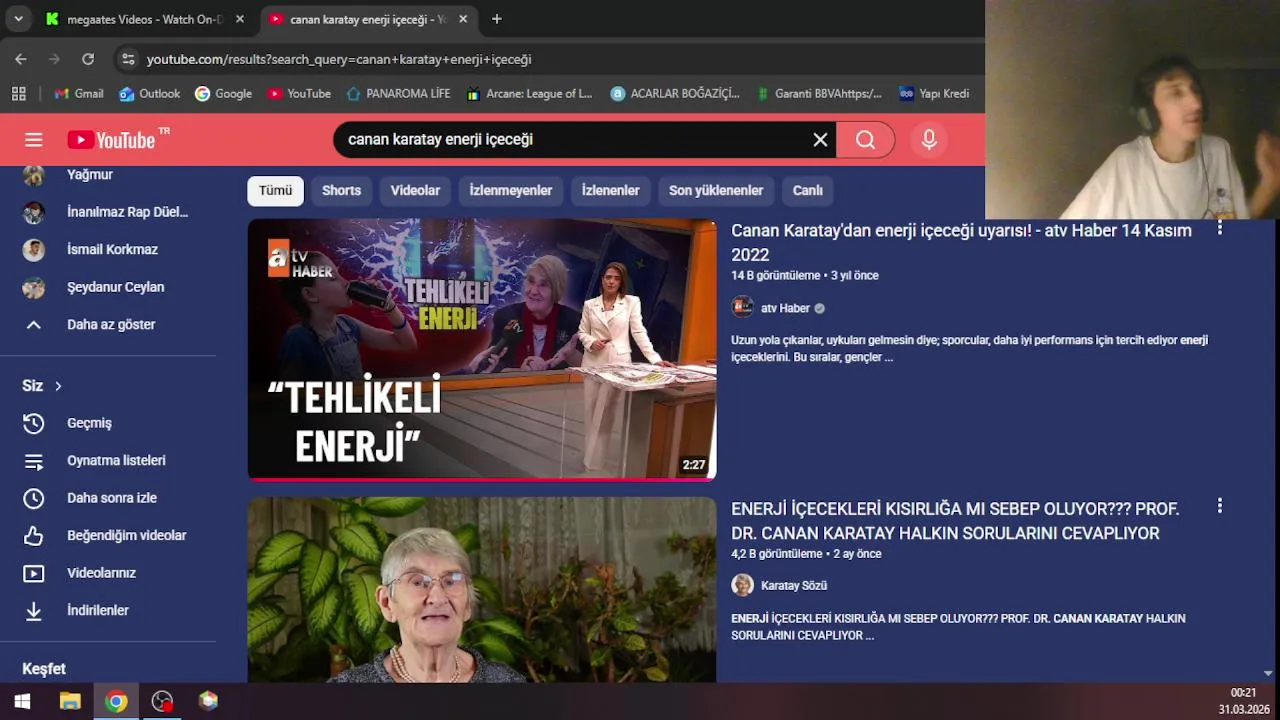Open the PANAROMA LİFE bookmark
This screenshot has width=1280, height=720.
coord(398,93)
